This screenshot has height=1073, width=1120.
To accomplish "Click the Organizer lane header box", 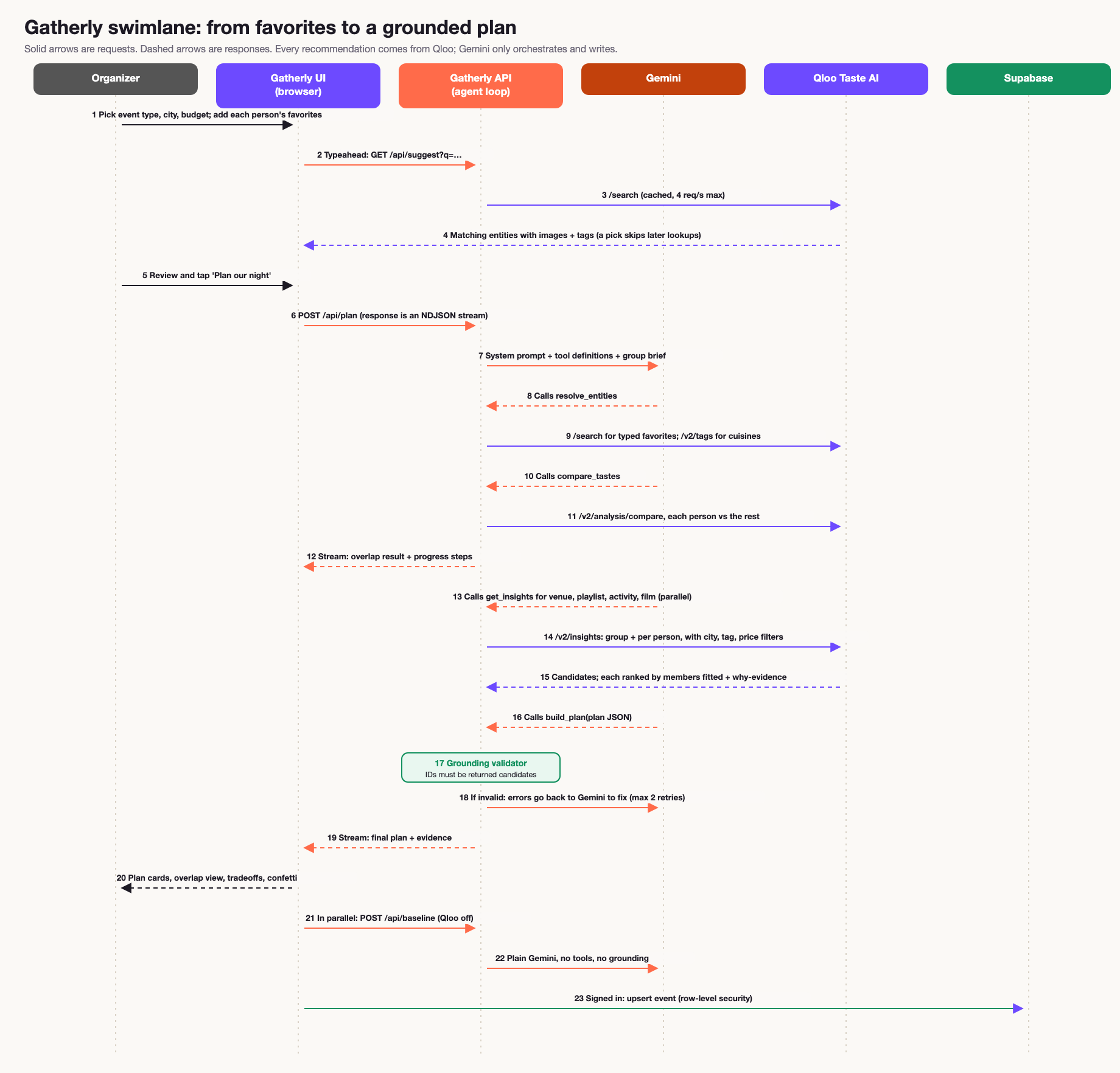I will coord(116,79).
